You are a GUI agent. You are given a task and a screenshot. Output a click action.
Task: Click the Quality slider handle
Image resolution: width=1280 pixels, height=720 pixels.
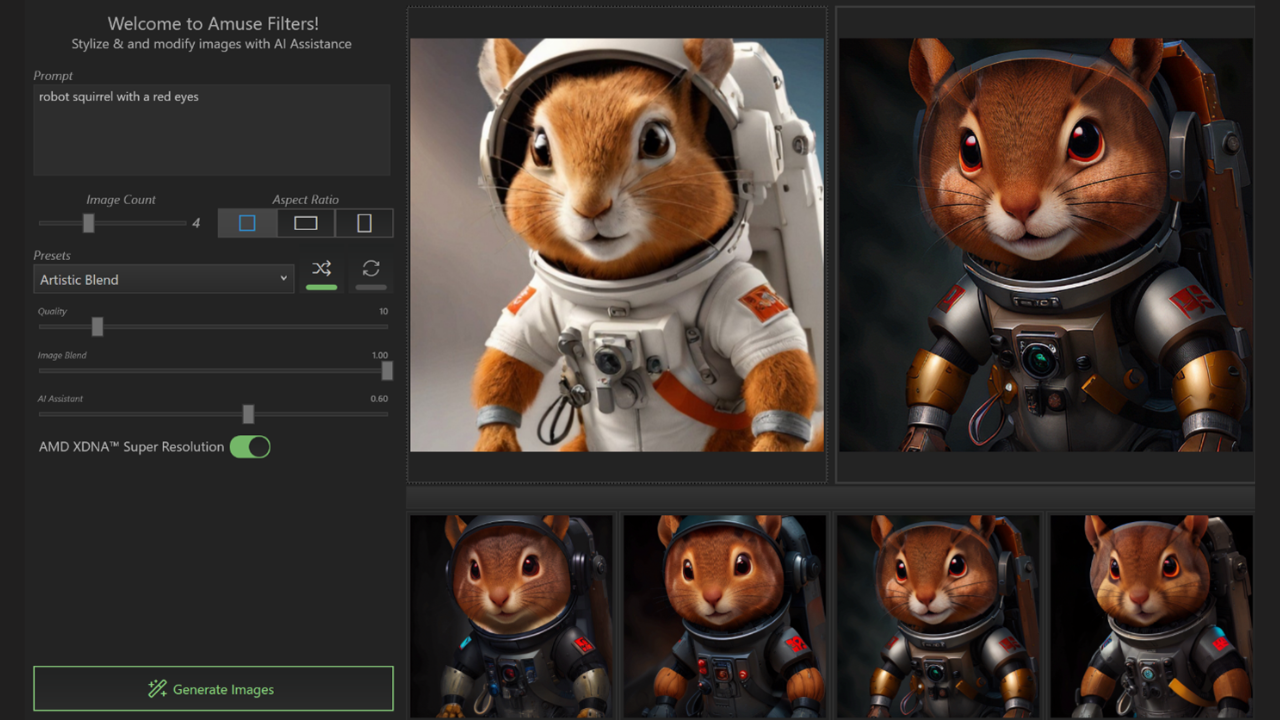click(x=97, y=326)
